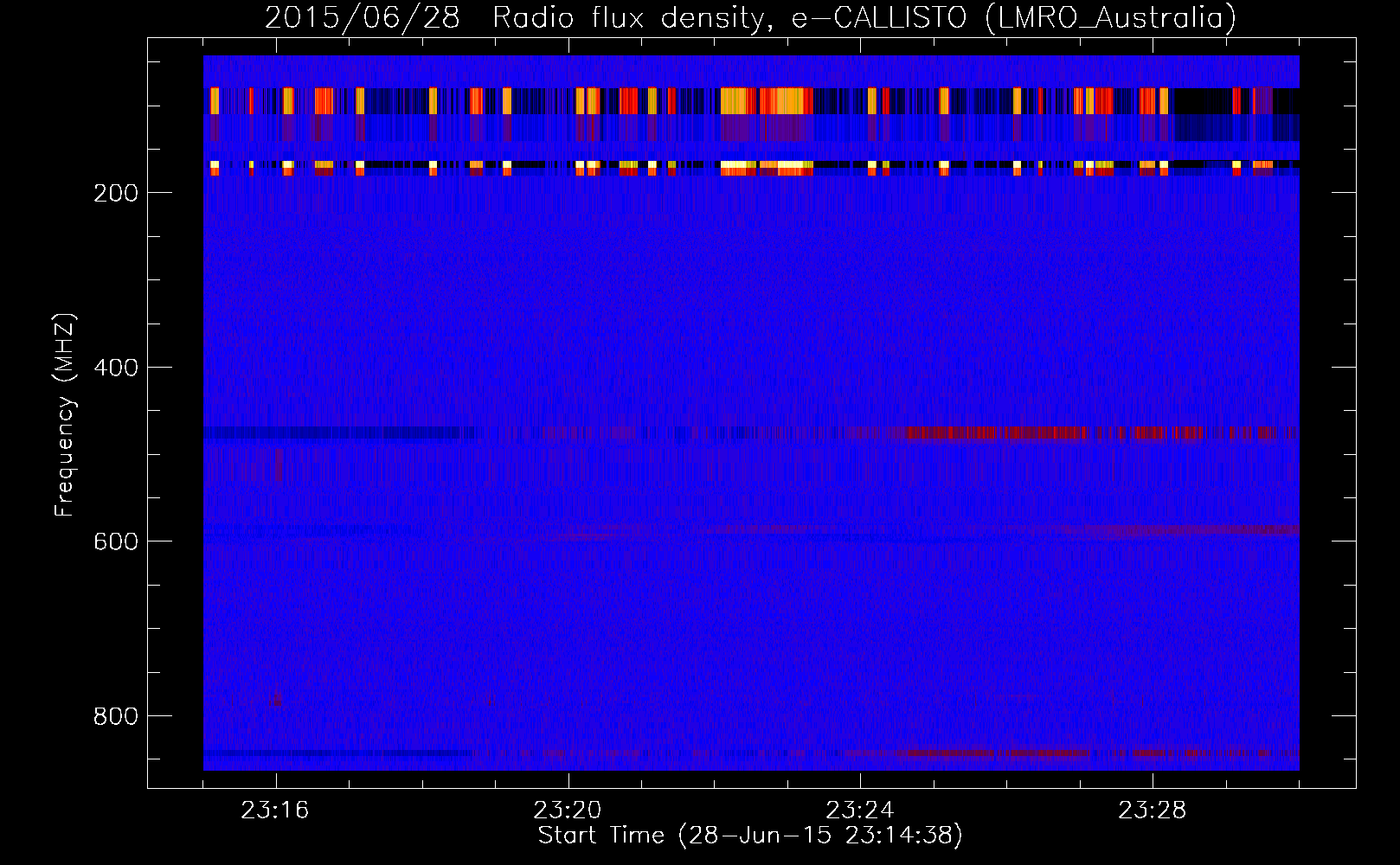Click the 600 frequency tick label
The height and width of the screenshot is (865, 1400).
(x=116, y=541)
